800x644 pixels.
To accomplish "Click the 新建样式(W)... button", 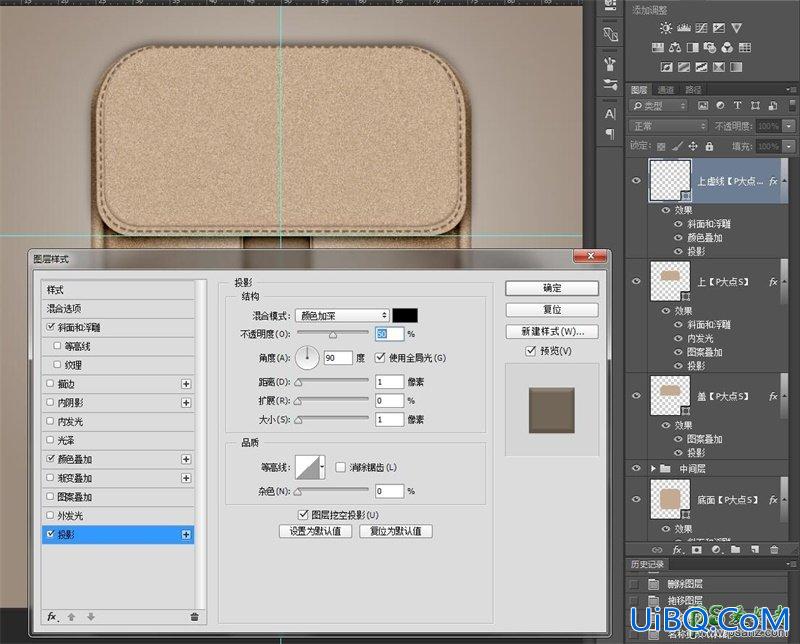I will [x=552, y=331].
